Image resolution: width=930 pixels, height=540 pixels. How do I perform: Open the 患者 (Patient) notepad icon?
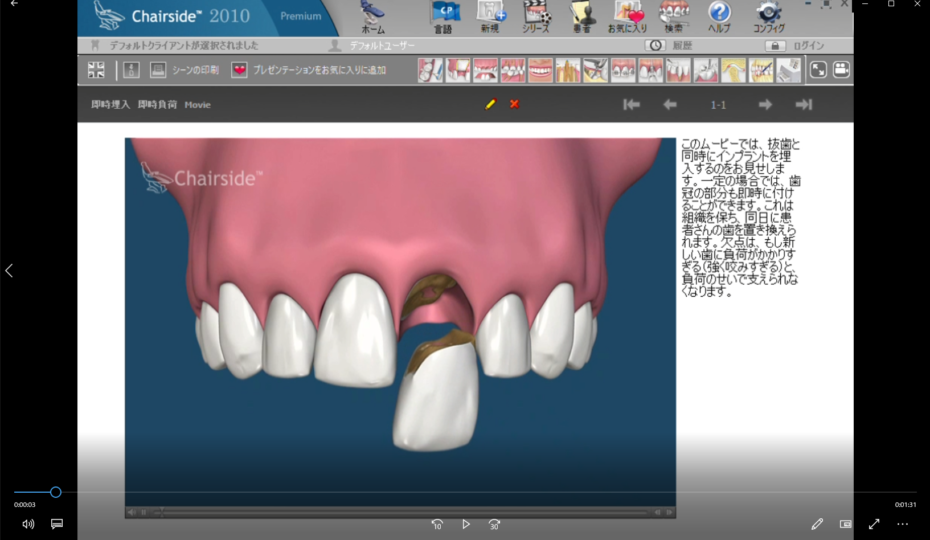(x=582, y=17)
